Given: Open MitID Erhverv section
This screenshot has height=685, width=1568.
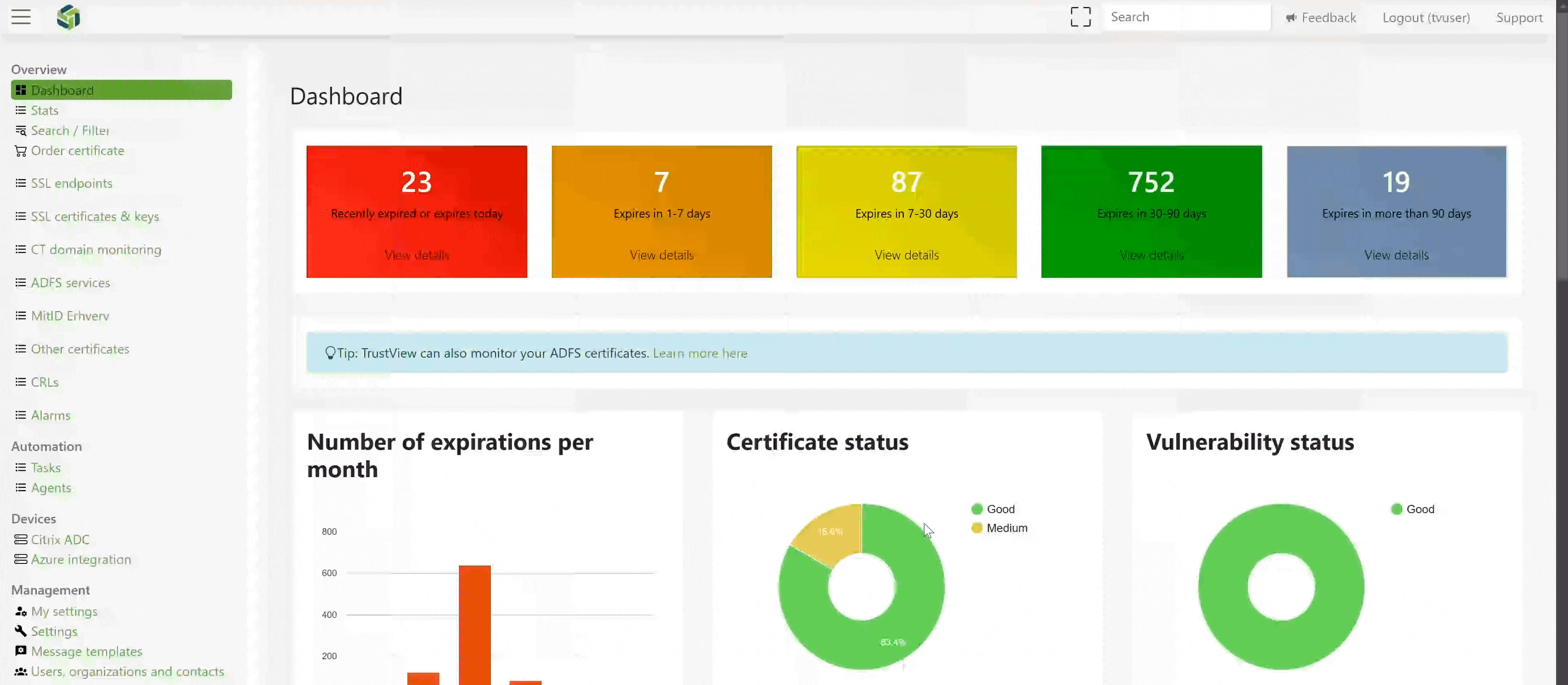Looking at the screenshot, I should (70, 315).
